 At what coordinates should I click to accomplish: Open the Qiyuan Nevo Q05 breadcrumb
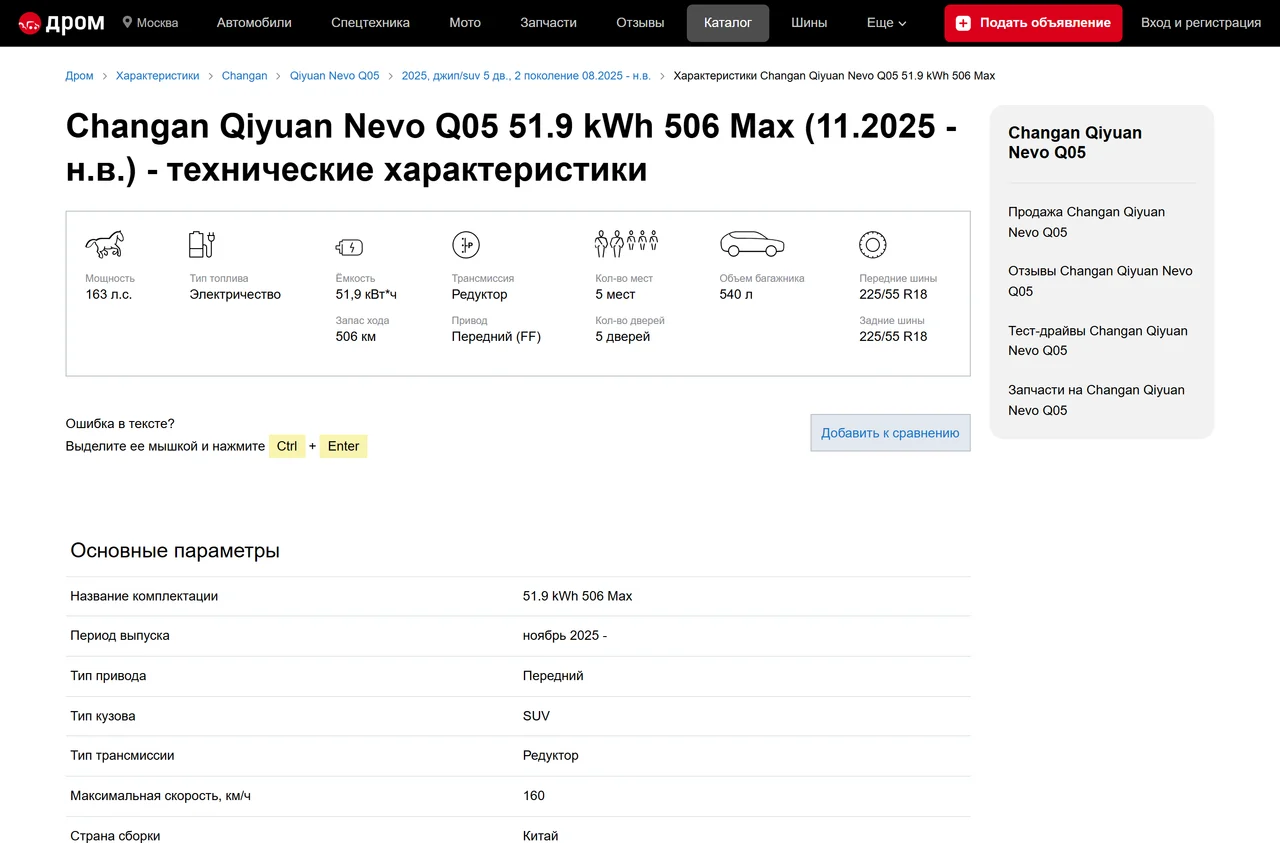pos(335,76)
